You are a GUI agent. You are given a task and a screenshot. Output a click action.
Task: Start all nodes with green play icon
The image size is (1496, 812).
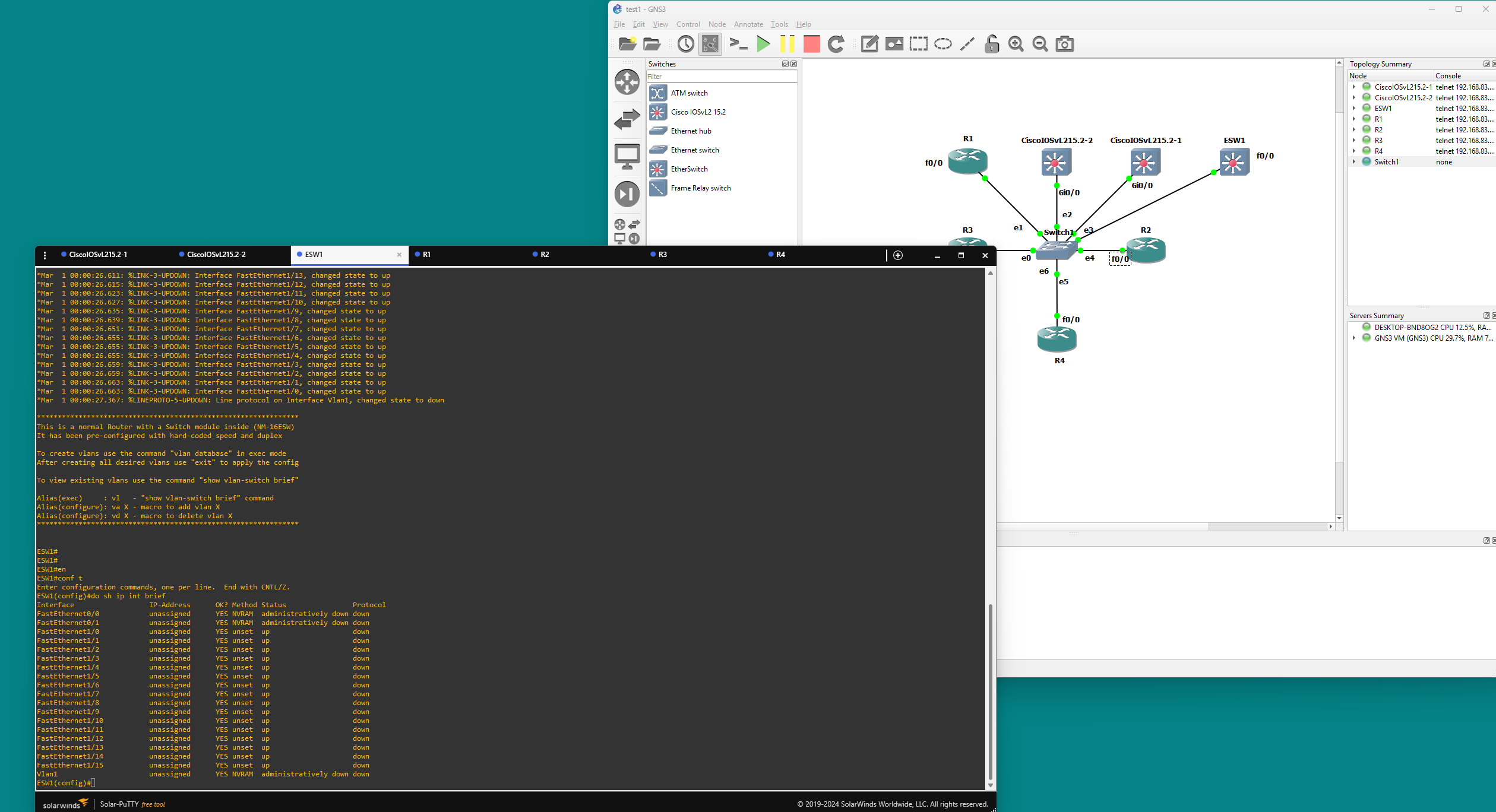pyautogui.click(x=763, y=44)
